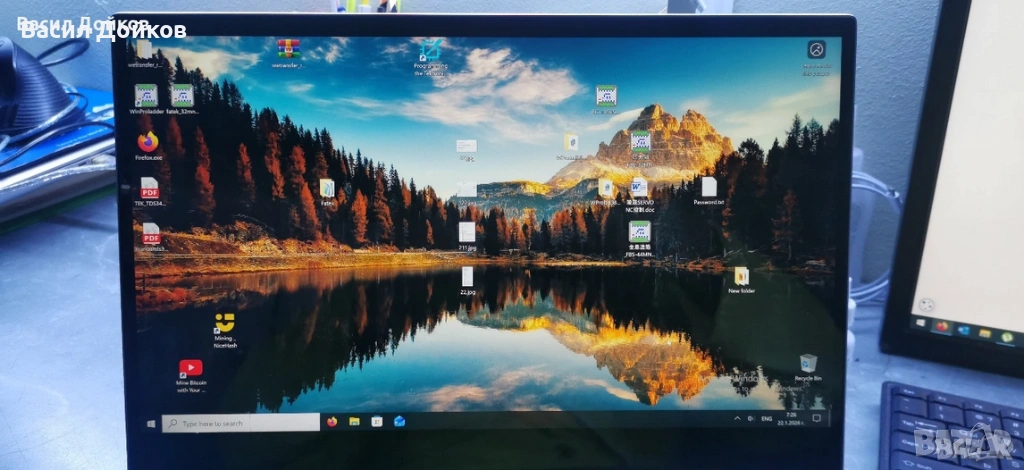
Task: Open the TEK_TDS PDF document
Action: click(x=150, y=188)
